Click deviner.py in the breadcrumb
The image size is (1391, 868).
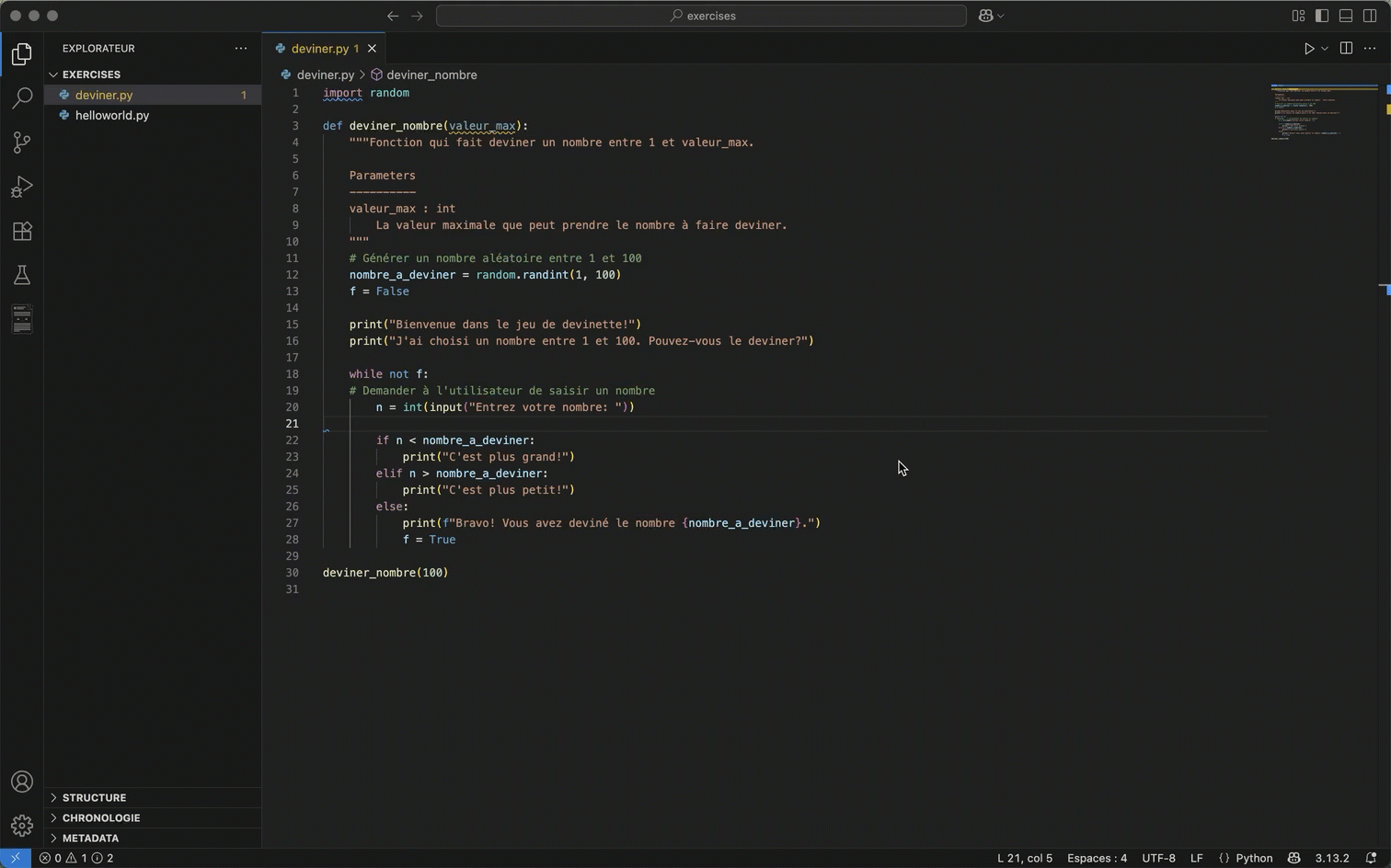(x=325, y=74)
